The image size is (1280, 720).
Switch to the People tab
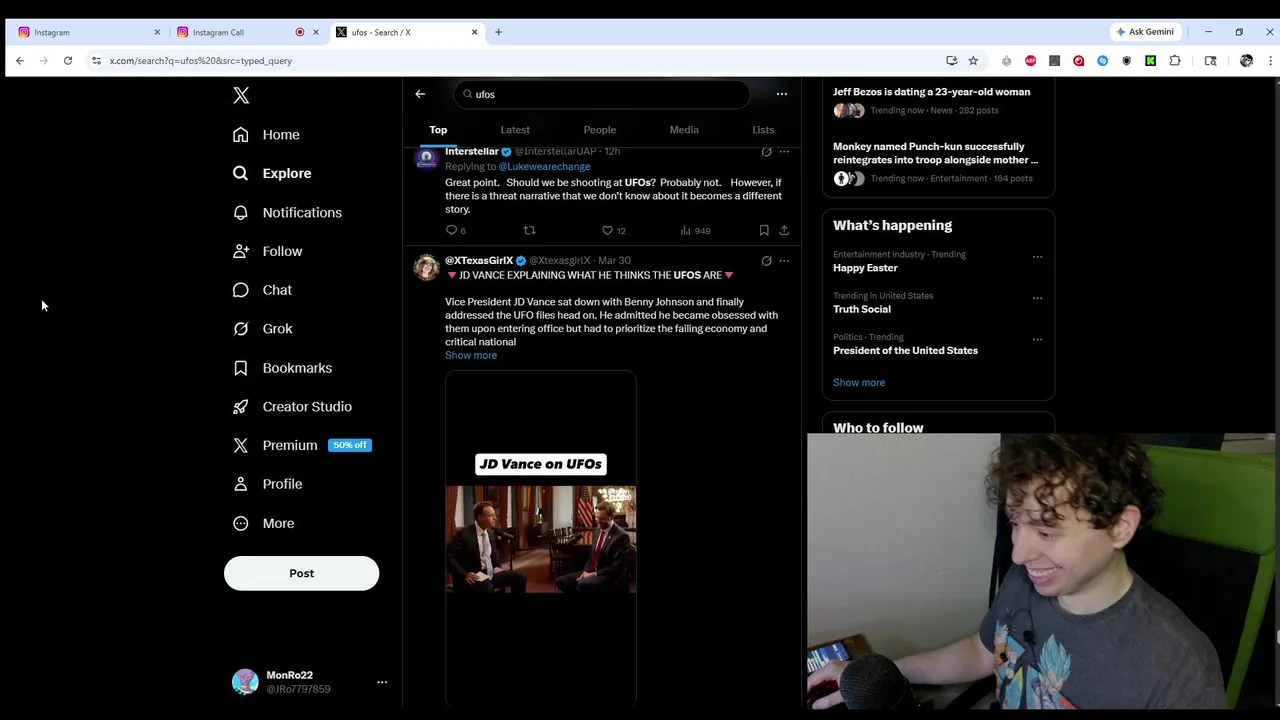tap(600, 130)
